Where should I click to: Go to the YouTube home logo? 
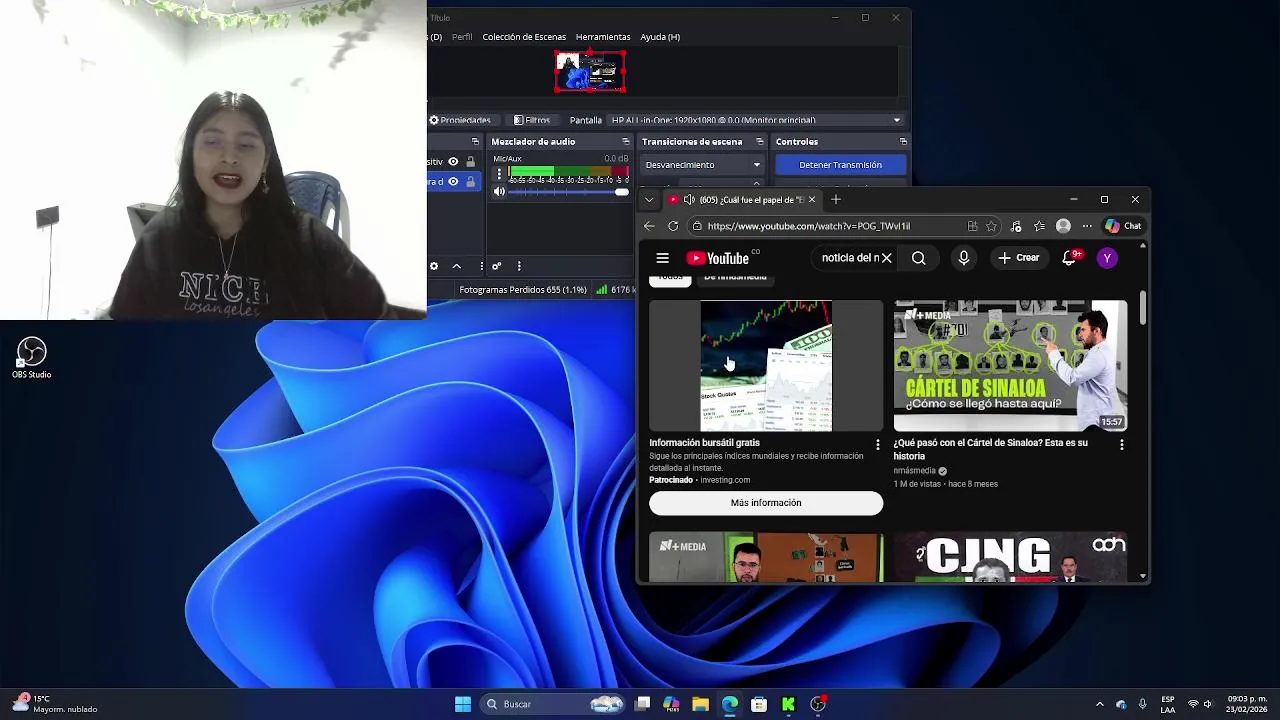(718, 258)
